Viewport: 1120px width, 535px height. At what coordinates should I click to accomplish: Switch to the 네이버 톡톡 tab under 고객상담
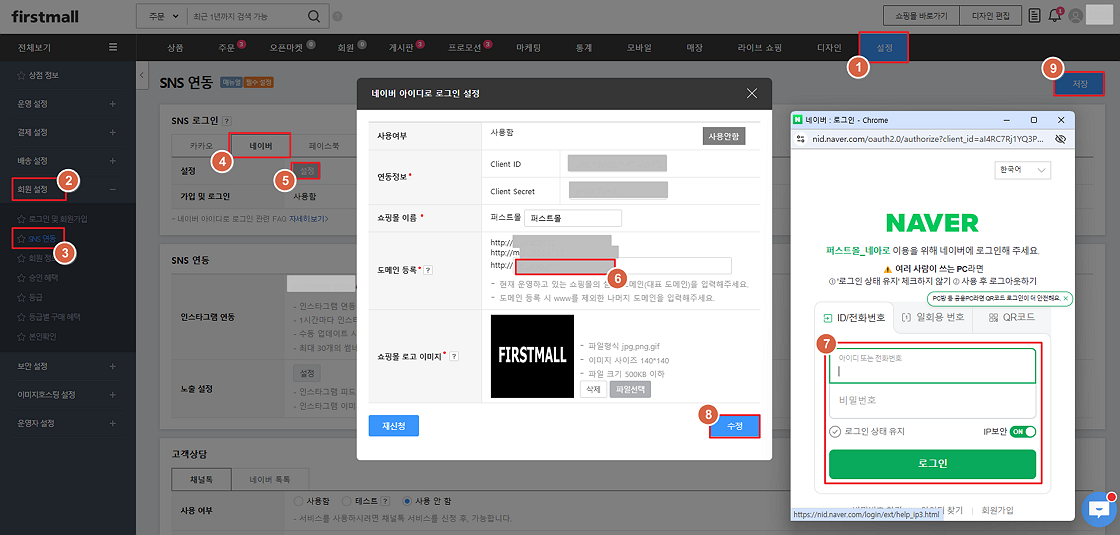click(x=271, y=479)
